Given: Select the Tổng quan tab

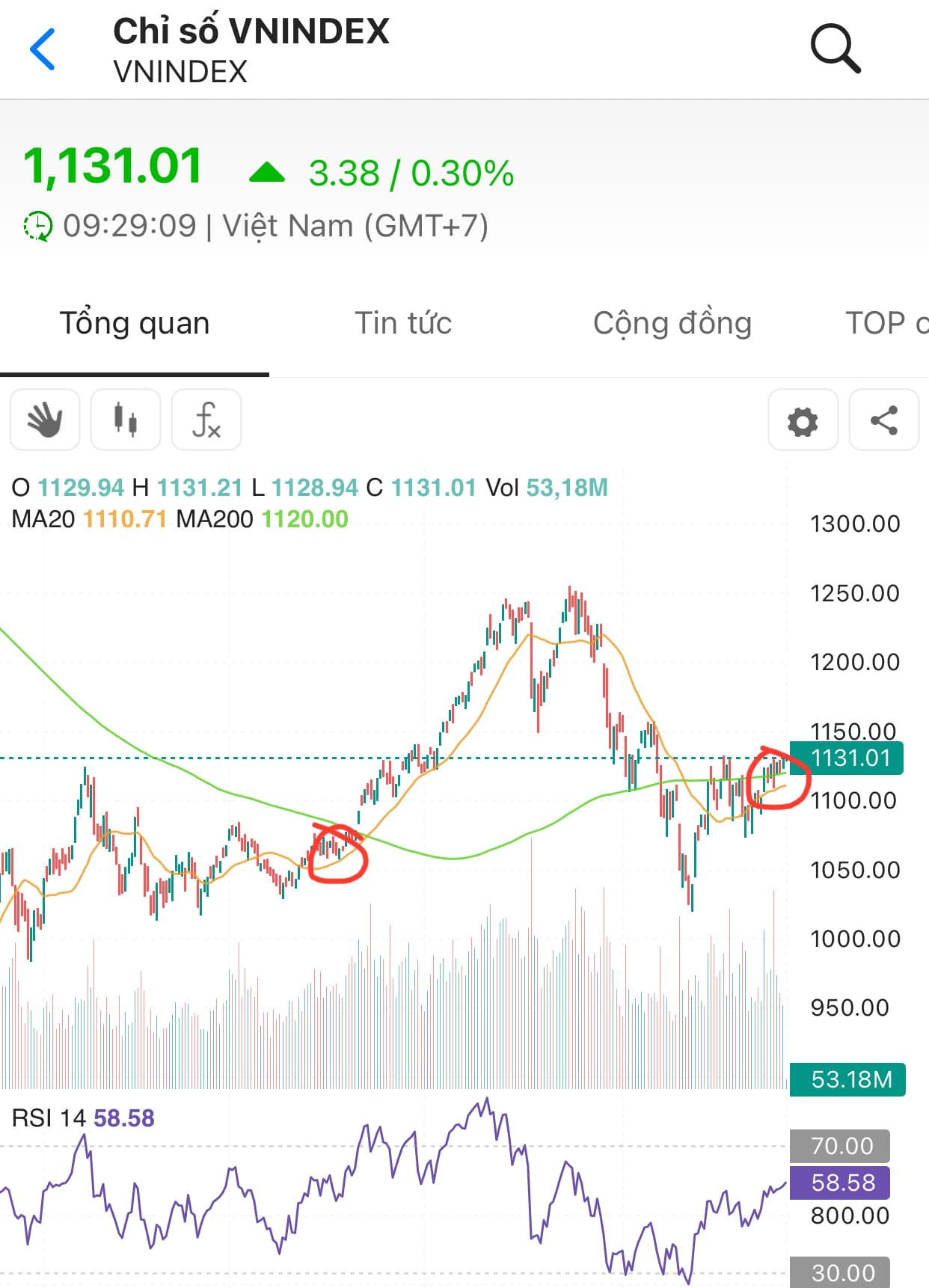Looking at the screenshot, I should (135, 323).
